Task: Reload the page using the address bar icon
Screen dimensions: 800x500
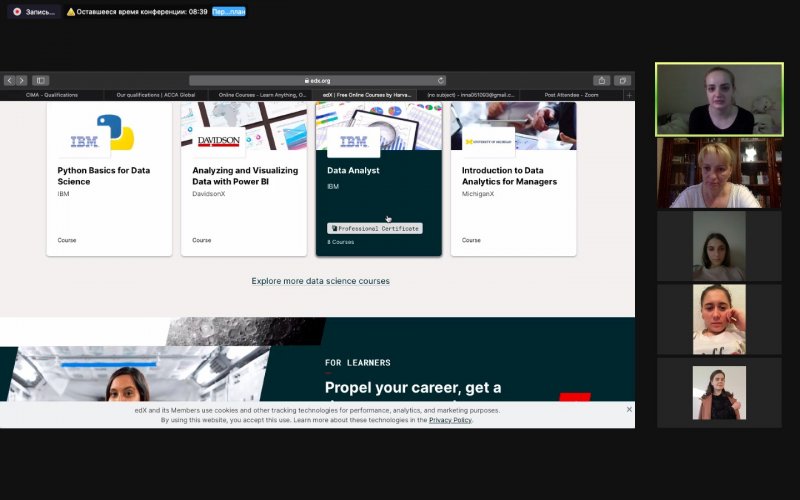Action: coord(441,80)
